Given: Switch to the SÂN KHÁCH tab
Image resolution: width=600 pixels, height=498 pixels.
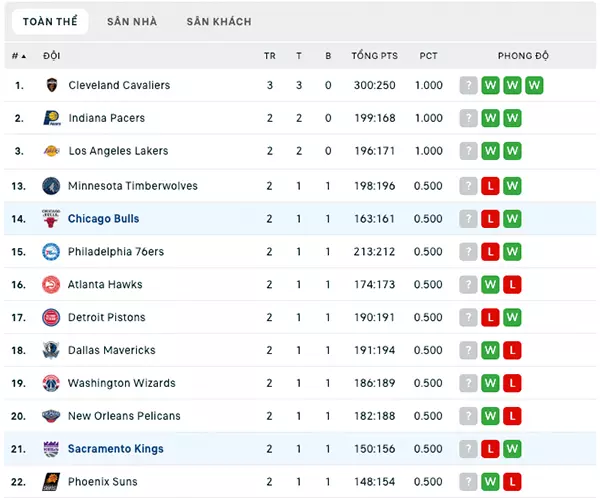Looking at the screenshot, I should pyautogui.click(x=219, y=22).
